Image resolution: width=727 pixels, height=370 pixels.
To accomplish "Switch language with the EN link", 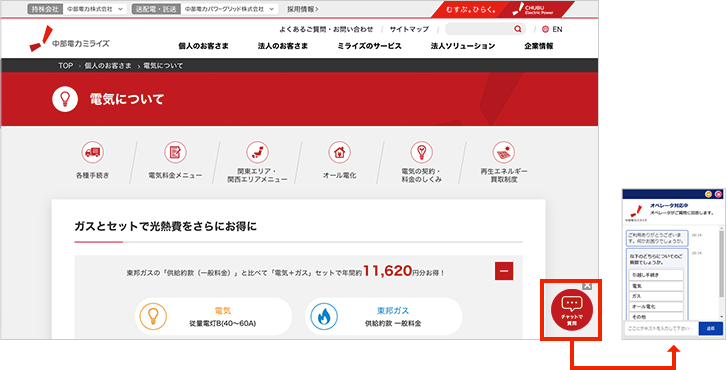I will [557, 29].
